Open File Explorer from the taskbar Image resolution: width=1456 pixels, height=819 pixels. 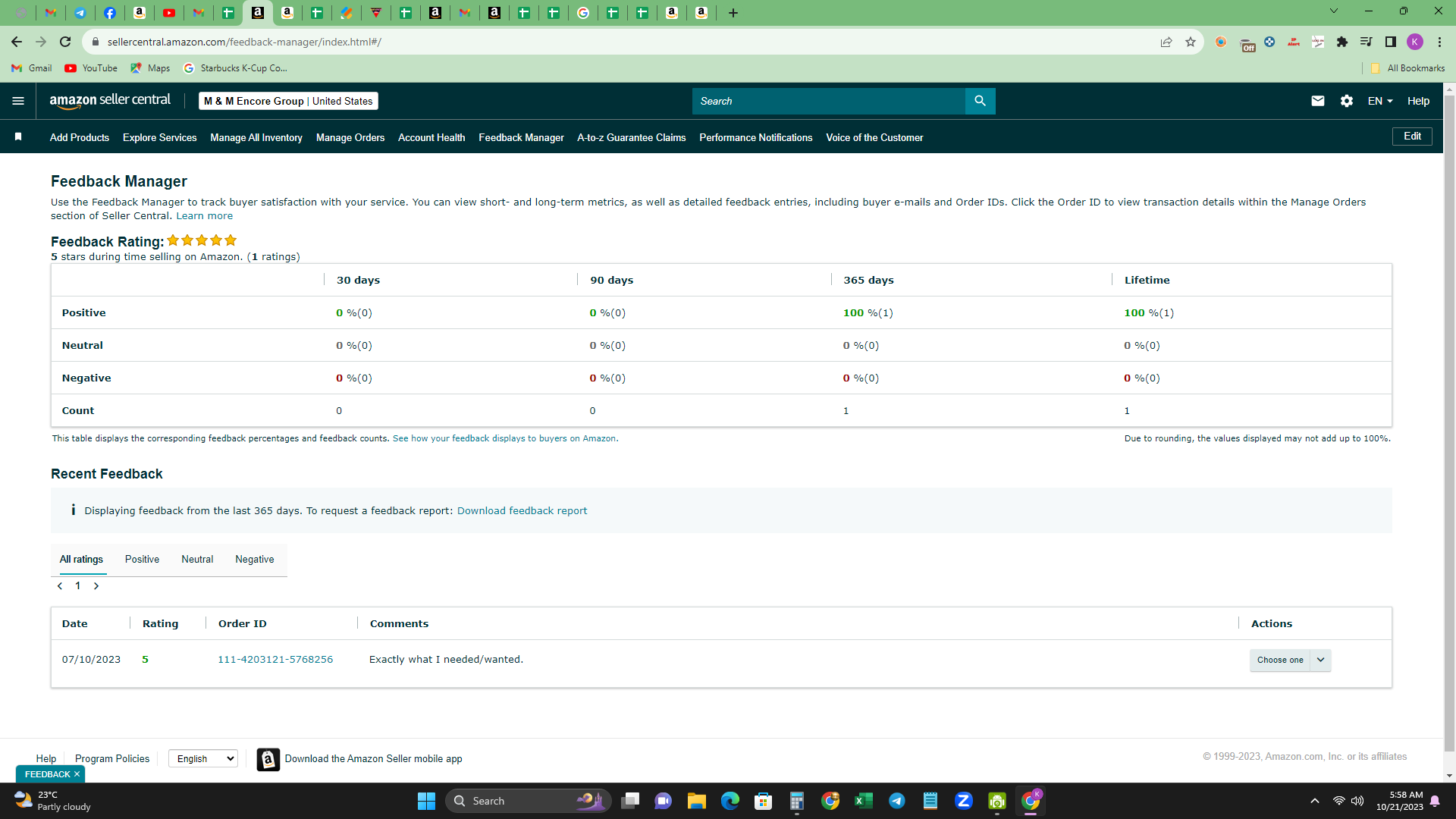pos(697,801)
